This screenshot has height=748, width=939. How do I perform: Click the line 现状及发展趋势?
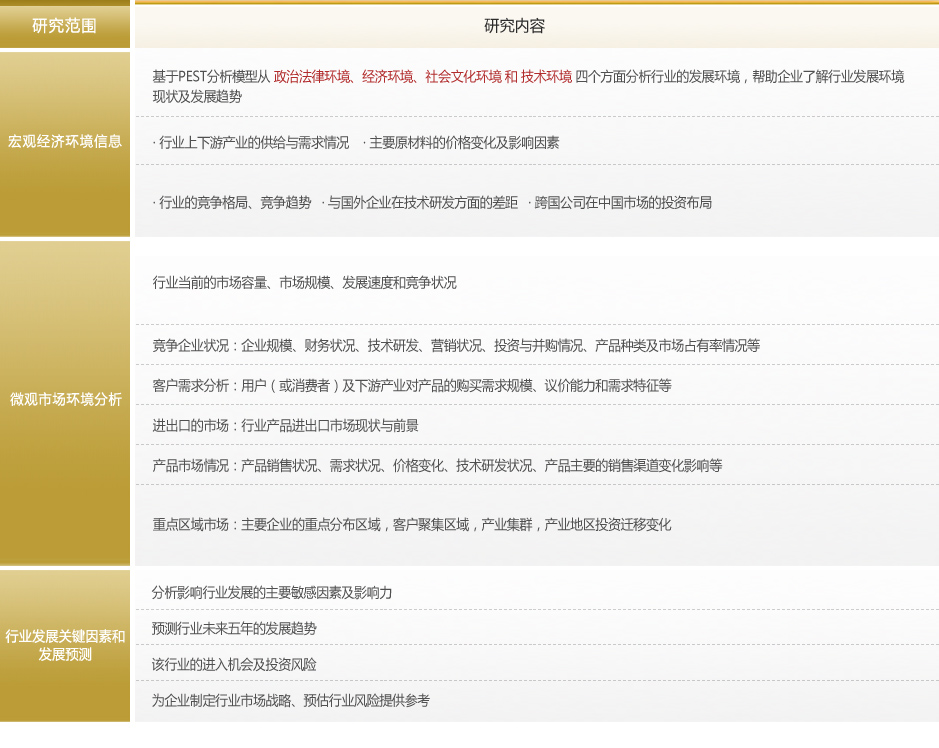[x=197, y=97]
